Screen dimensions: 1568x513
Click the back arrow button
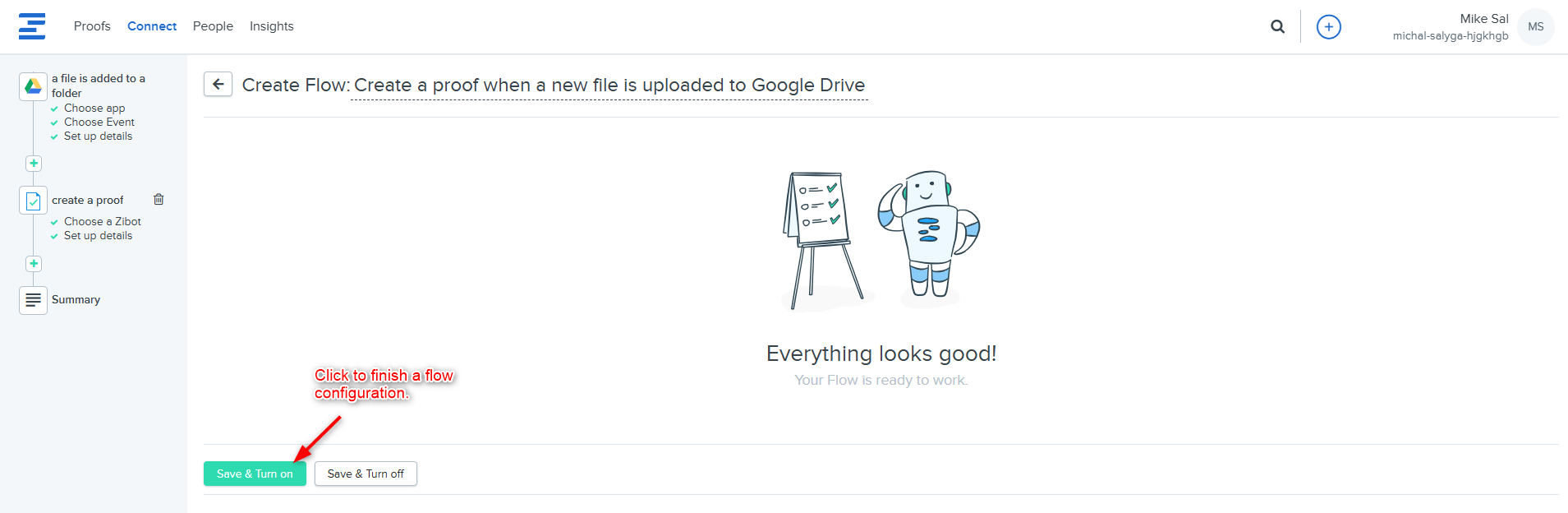218,84
